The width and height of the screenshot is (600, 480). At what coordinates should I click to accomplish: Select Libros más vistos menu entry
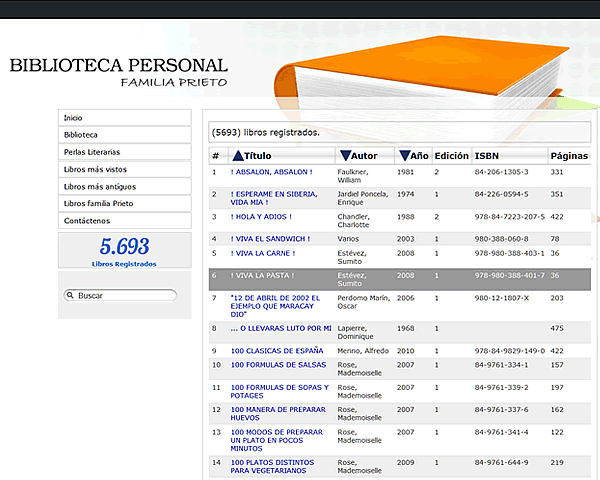124,169
